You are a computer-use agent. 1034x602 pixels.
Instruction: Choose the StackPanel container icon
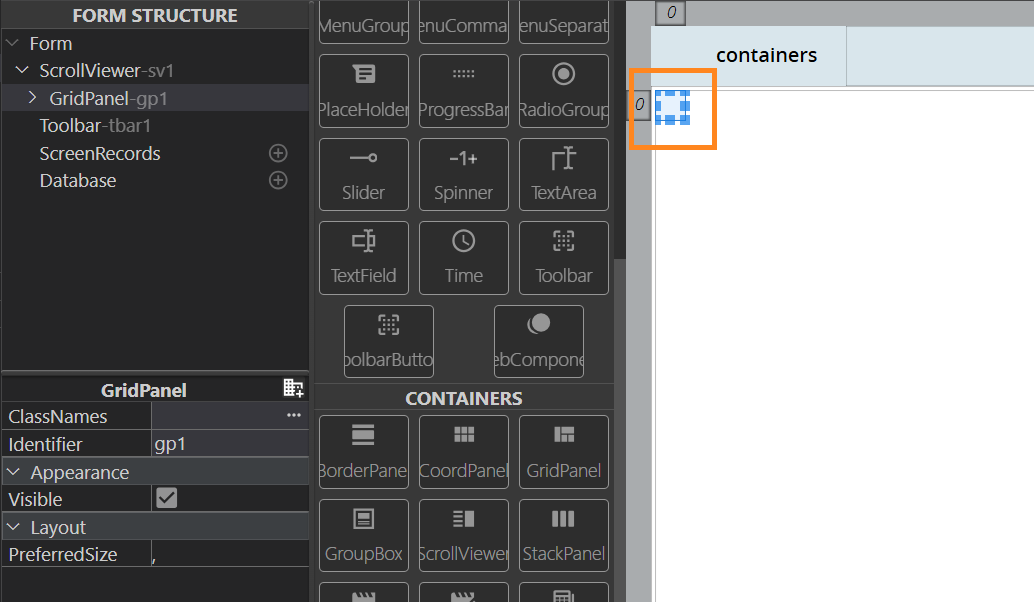pos(563,535)
